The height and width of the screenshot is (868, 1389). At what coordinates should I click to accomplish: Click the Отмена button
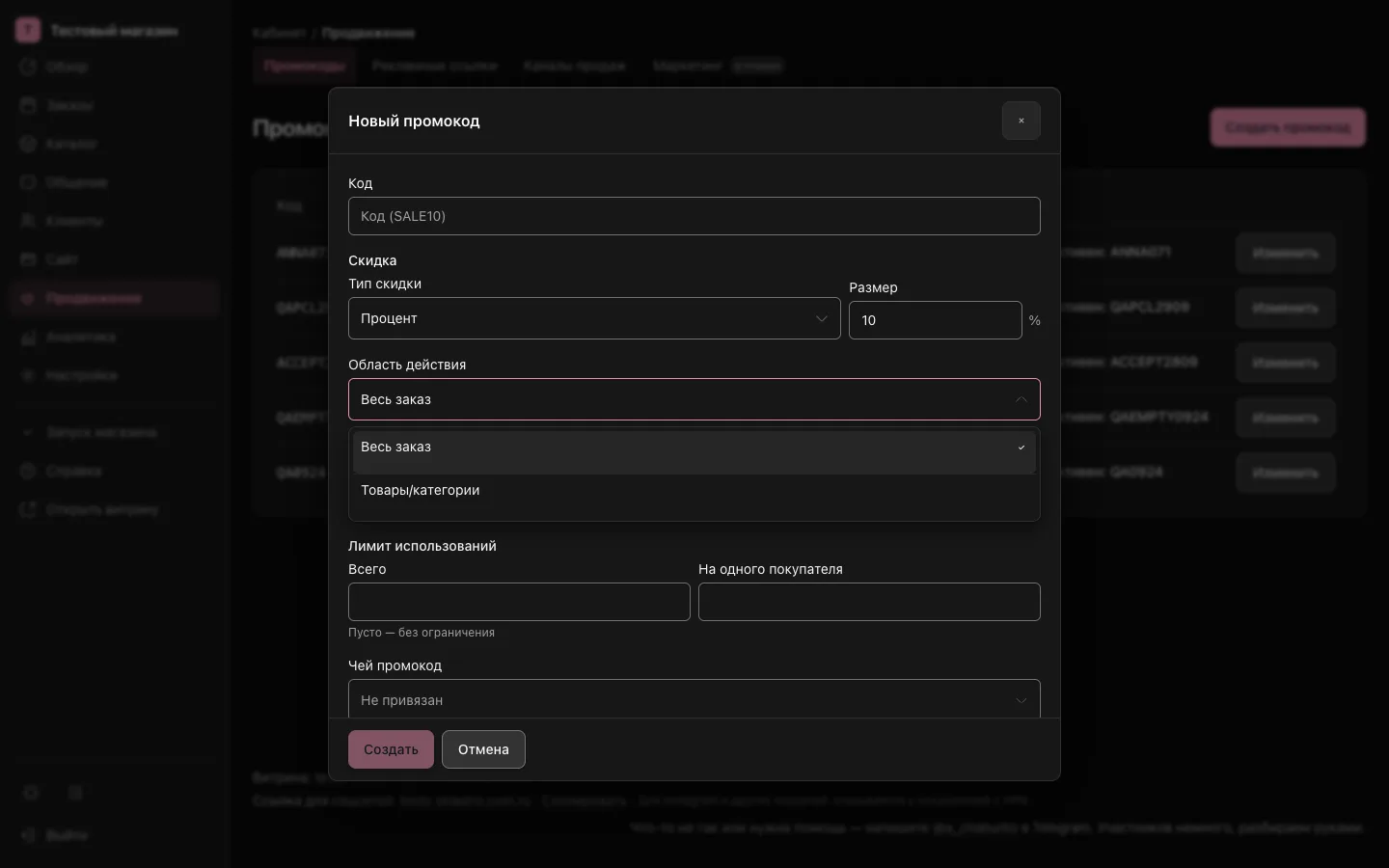click(x=483, y=749)
